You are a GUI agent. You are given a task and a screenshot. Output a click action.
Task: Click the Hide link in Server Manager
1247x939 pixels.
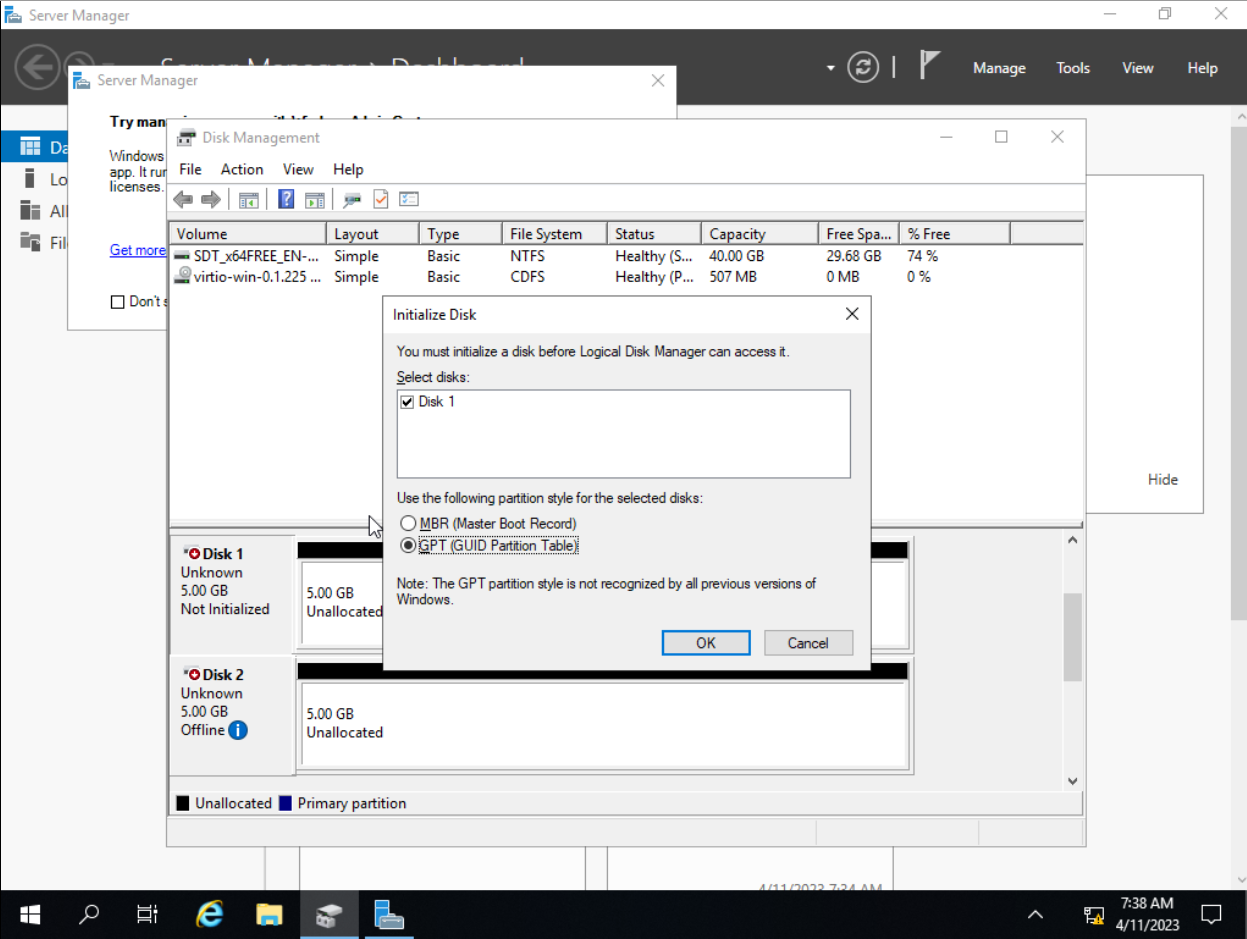[x=1163, y=479]
